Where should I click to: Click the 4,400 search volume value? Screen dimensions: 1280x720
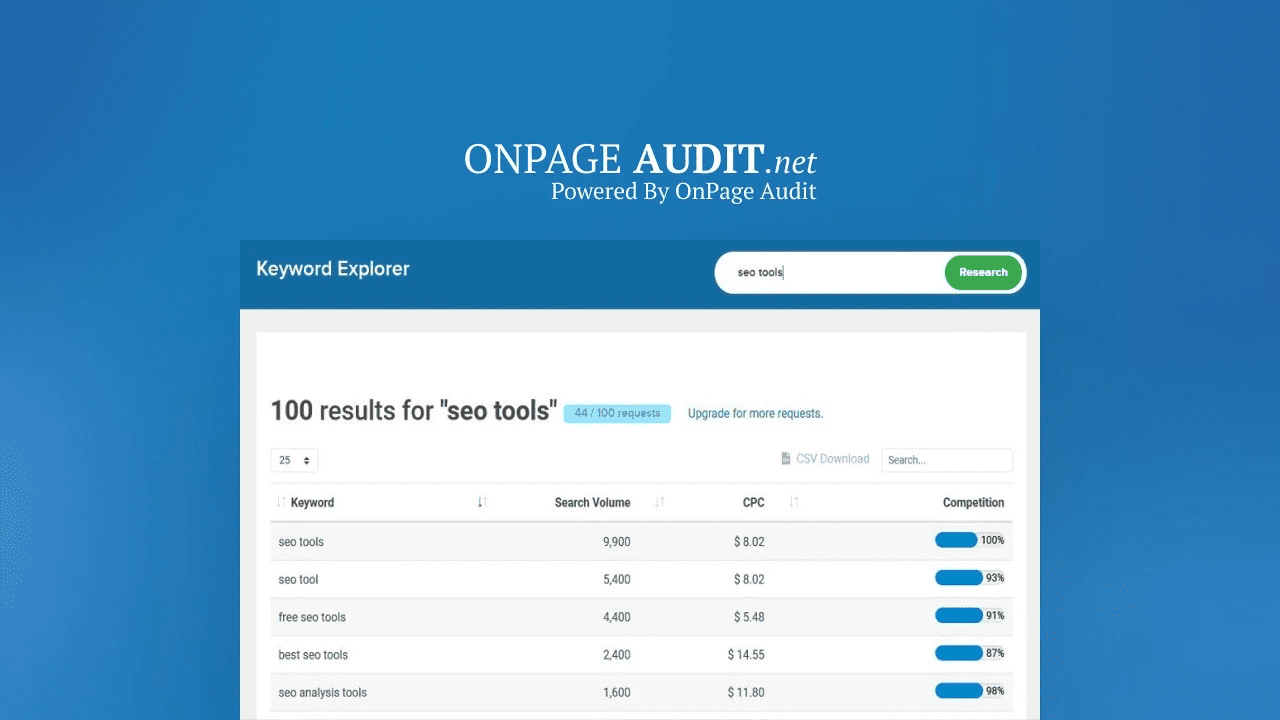coord(616,617)
